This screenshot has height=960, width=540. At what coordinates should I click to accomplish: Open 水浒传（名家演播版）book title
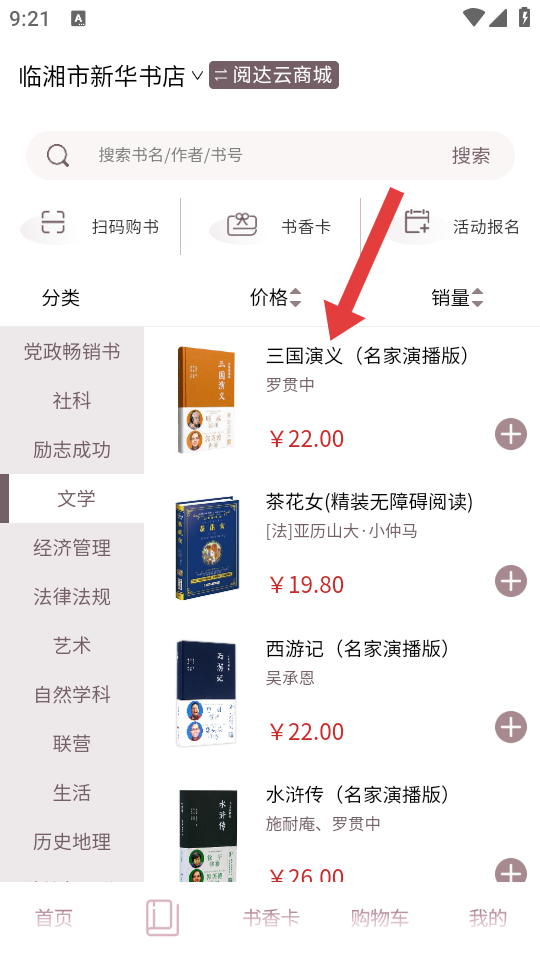click(x=358, y=794)
